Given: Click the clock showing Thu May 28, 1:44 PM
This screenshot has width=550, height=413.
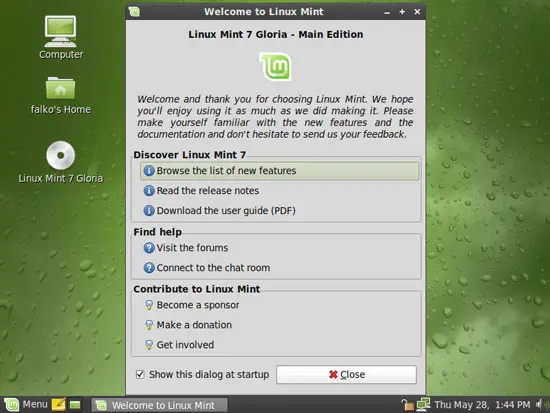Looking at the screenshot, I should click(x=482, y=405).
